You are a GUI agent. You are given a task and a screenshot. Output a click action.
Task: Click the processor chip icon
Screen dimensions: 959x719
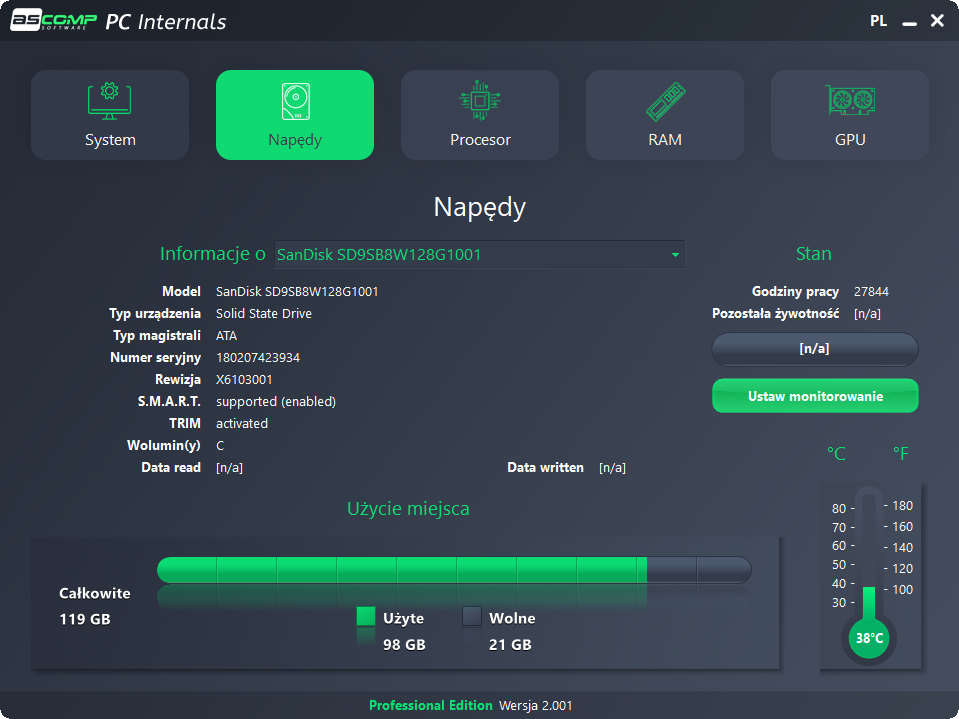[480, 100]
